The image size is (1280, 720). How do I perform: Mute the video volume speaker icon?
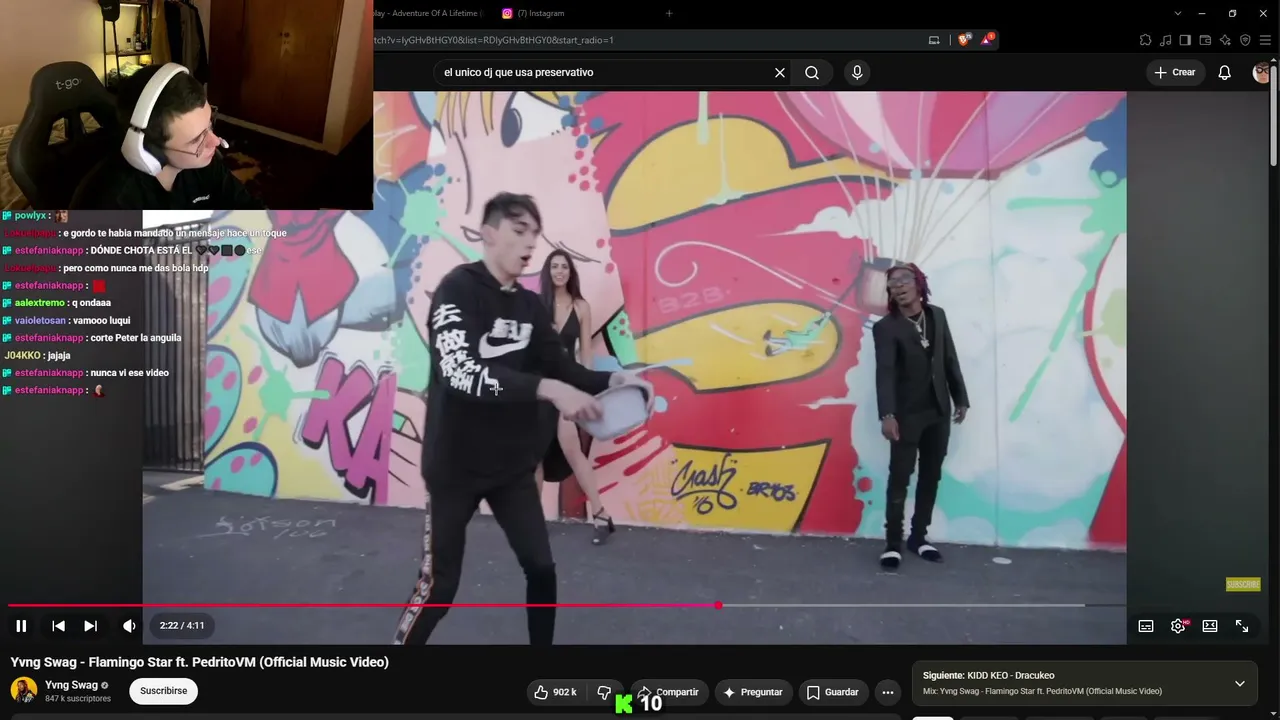(x=129, y=626)
